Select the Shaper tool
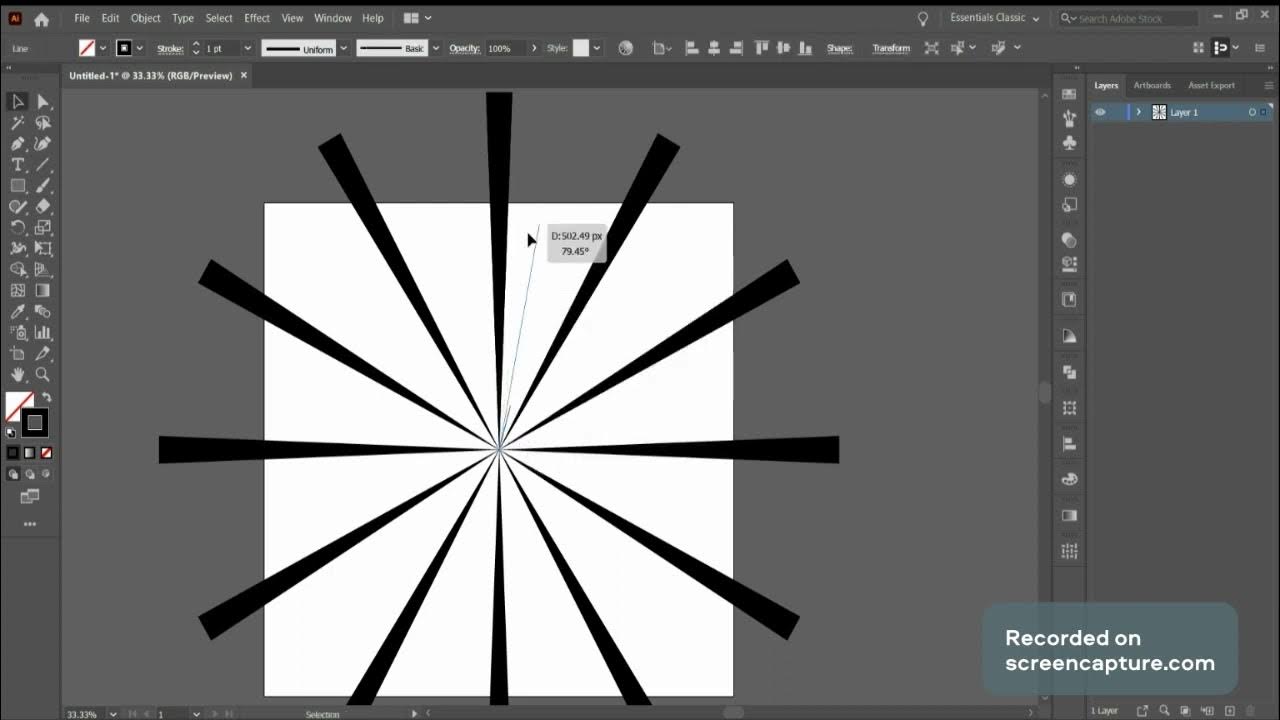The image size is (1280, 720). coord(17,207)
